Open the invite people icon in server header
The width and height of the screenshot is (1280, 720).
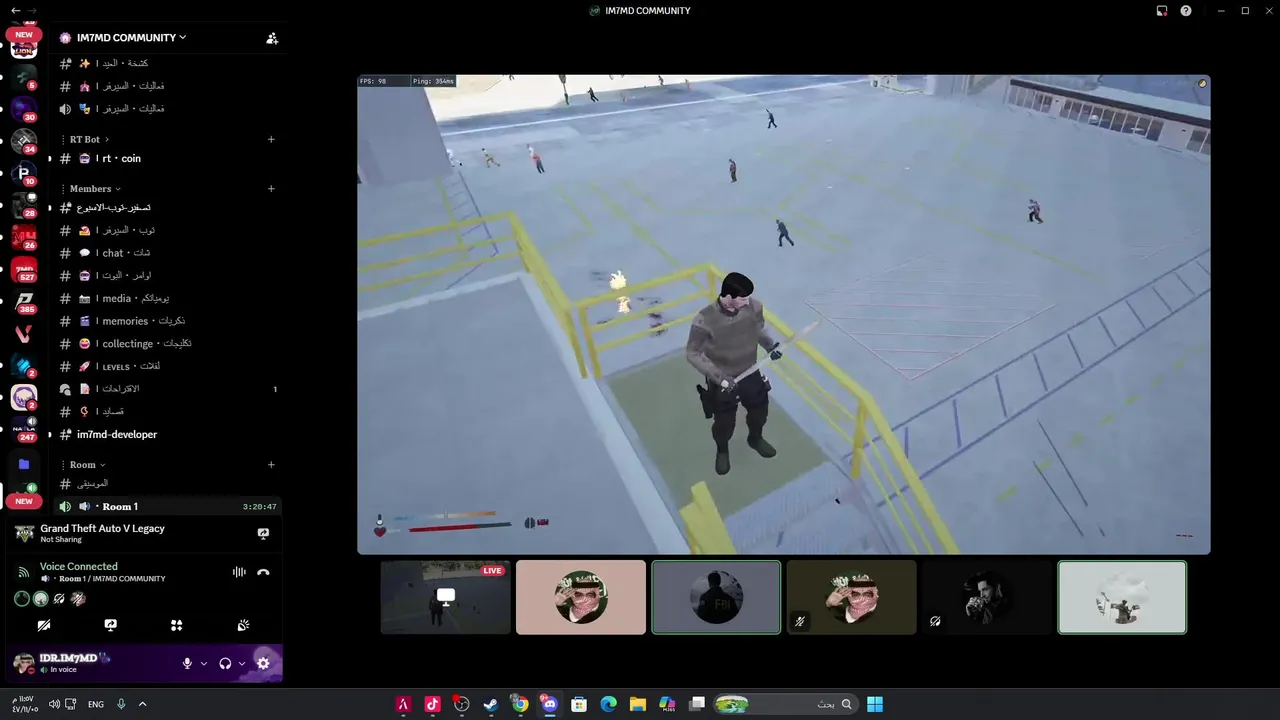pyautogui.click(x=272, y=38)
